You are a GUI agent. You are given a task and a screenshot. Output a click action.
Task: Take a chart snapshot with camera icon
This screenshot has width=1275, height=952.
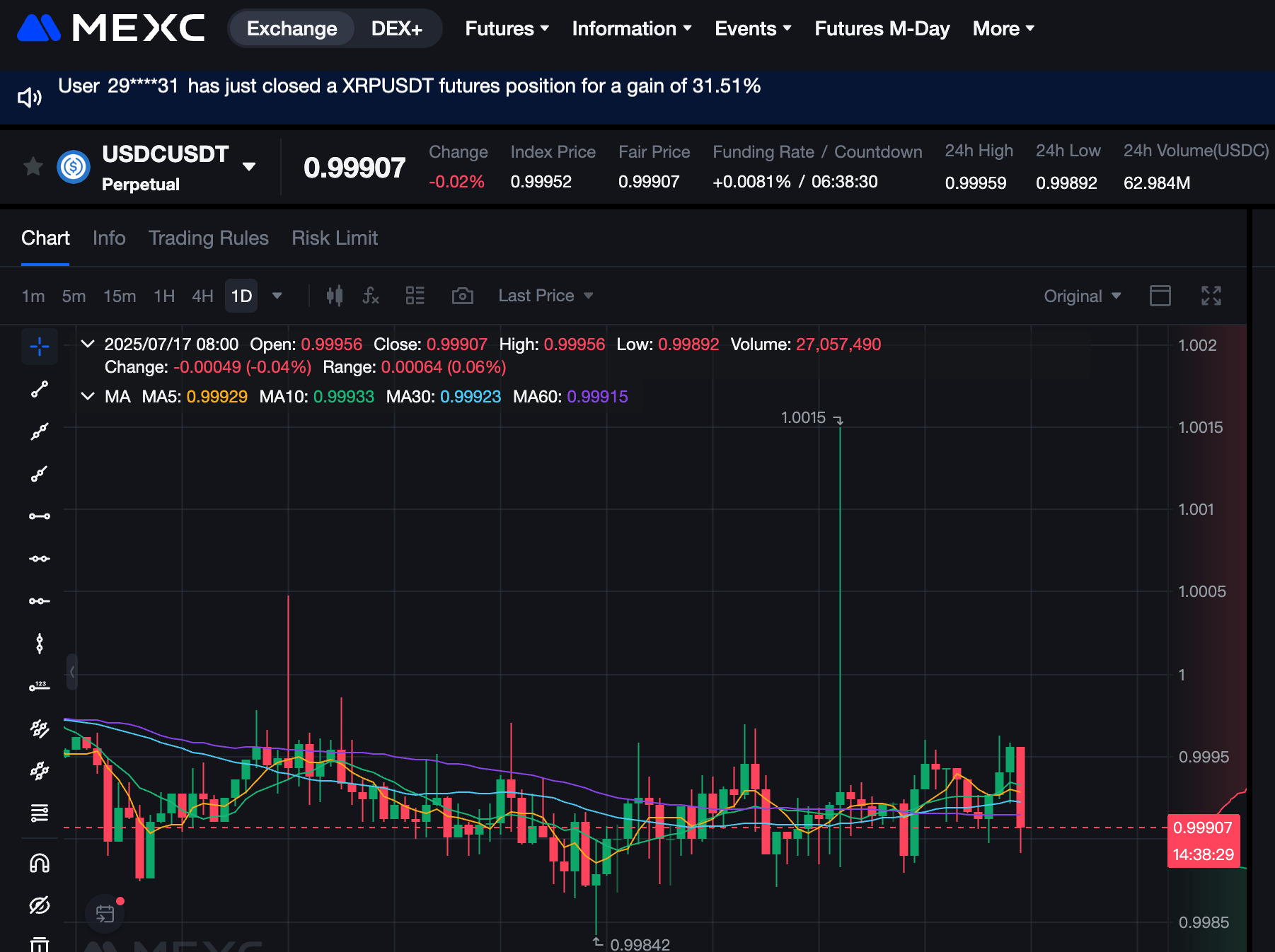click(462, 296)
